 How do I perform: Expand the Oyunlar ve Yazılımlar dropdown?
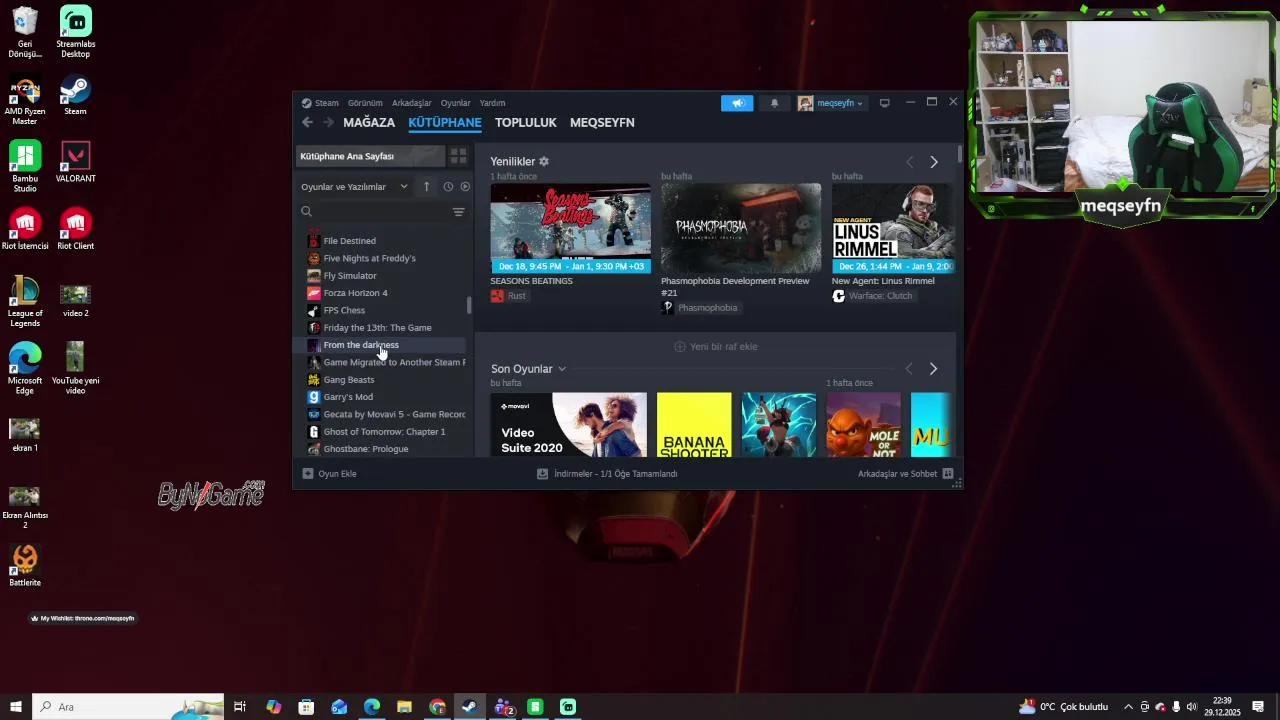coord(355,187)
